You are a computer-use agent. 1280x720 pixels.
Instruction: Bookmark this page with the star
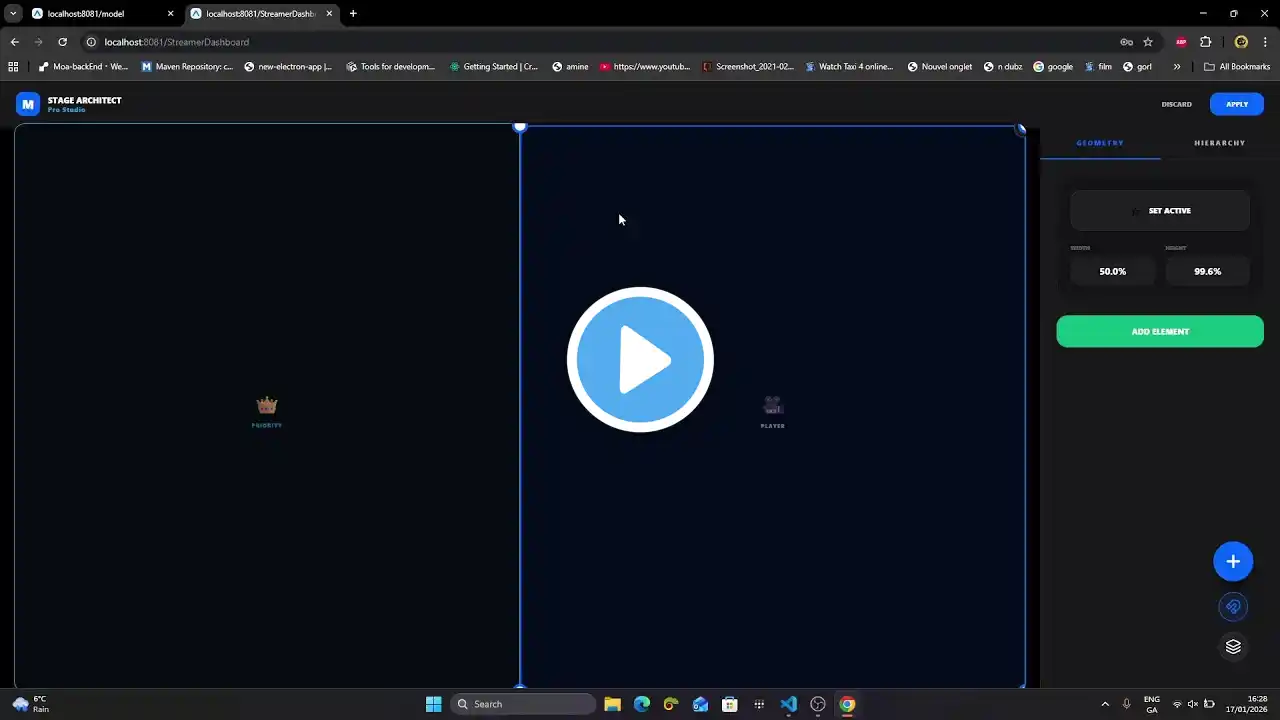point(1148,42)
